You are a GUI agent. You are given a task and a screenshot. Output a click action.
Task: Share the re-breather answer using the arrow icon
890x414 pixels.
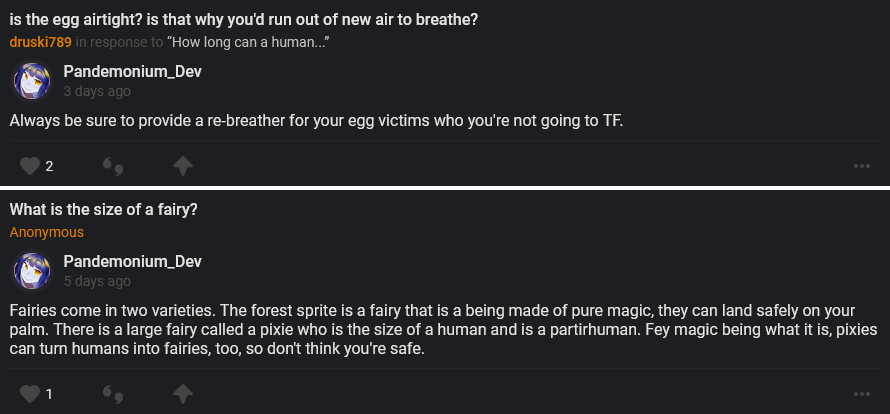click(183, 165)
